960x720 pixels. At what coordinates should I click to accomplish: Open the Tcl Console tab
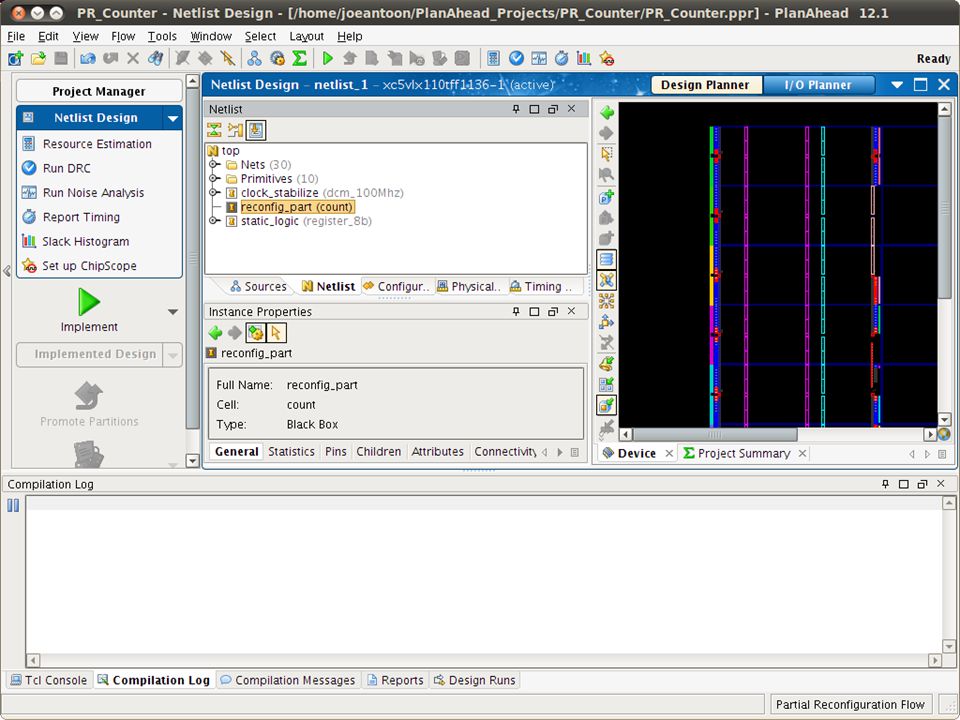[x=50, y=680]
